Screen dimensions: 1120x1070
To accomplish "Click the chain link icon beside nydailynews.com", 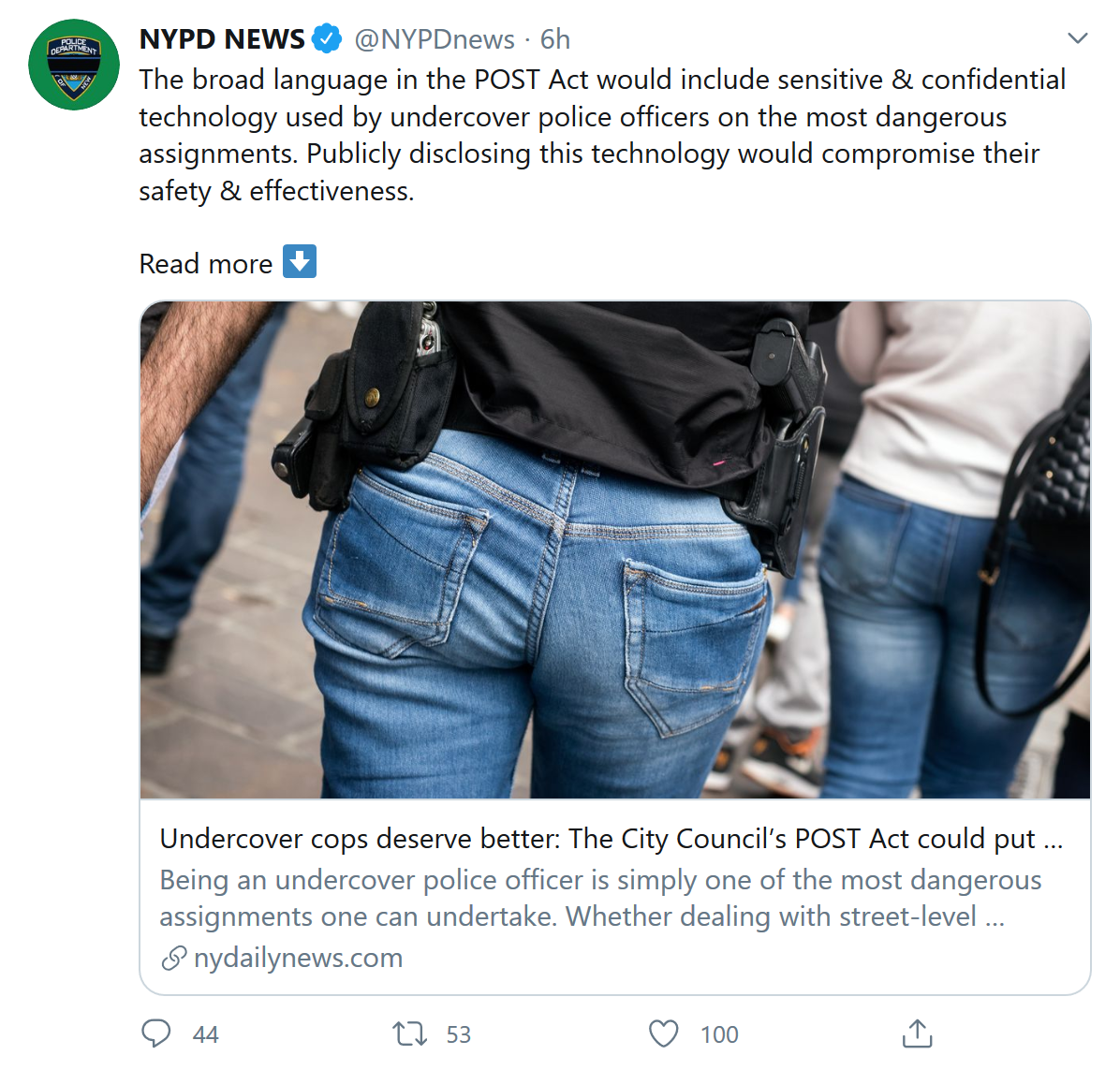I will [x=173, y=958].
